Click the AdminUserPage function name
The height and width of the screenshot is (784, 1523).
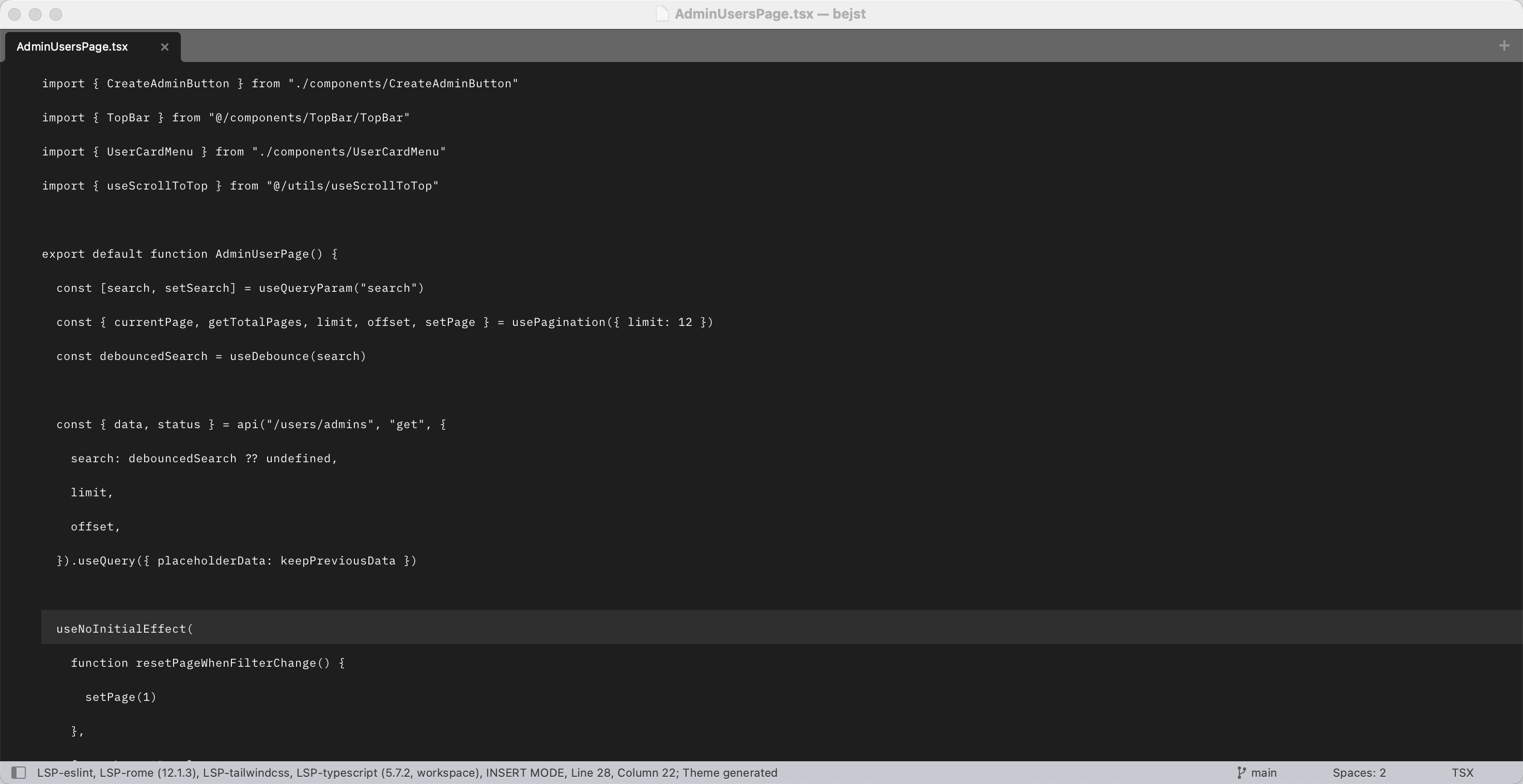[x=262, y=254]
